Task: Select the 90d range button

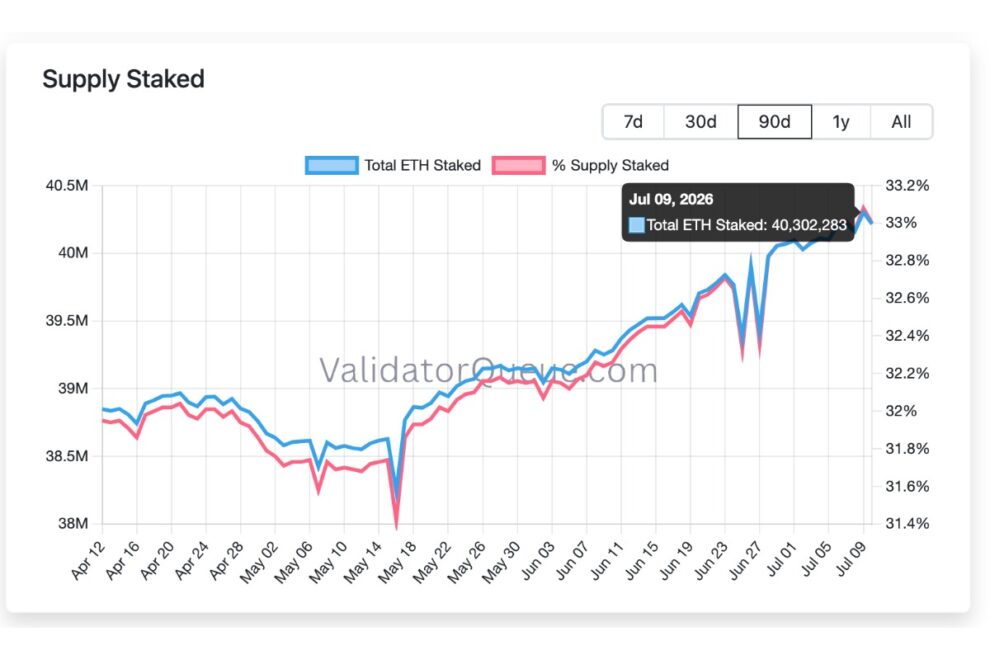Action: (x=775, y=121)
